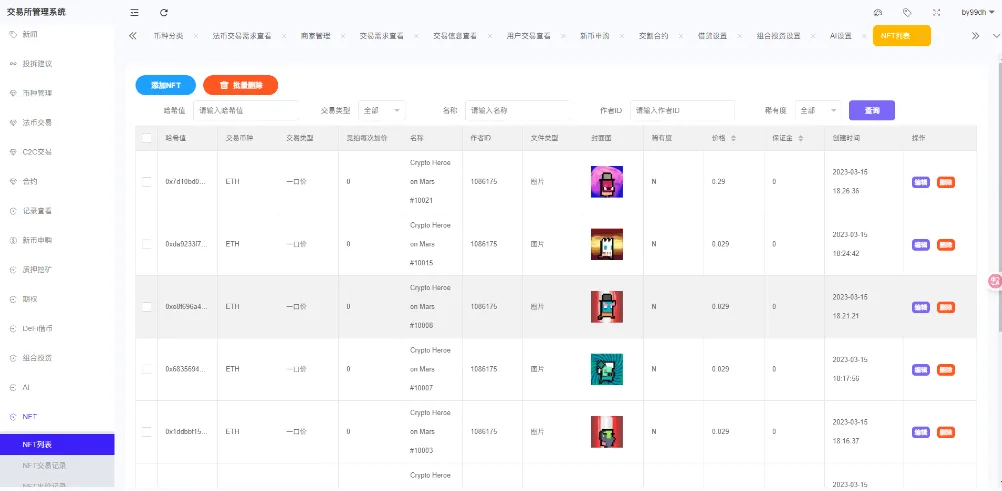
Task: Sort by 价格 column sort arrows
Action: (733, 138)
